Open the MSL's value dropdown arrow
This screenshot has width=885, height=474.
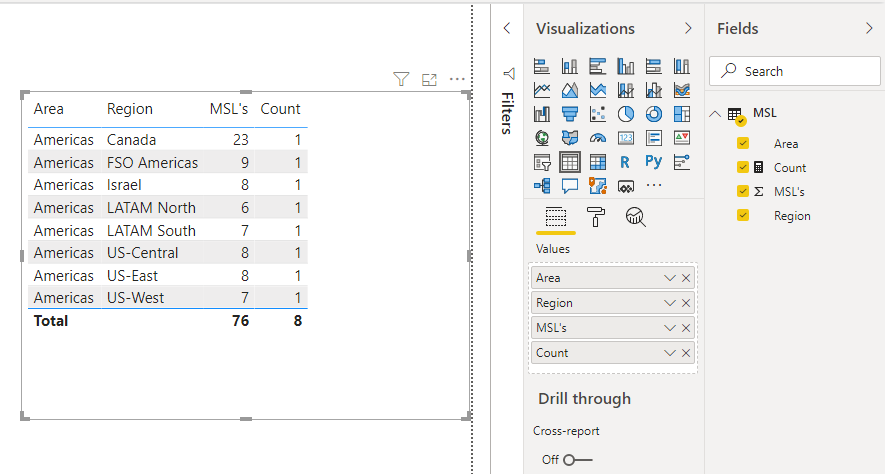tap(669, 328)
